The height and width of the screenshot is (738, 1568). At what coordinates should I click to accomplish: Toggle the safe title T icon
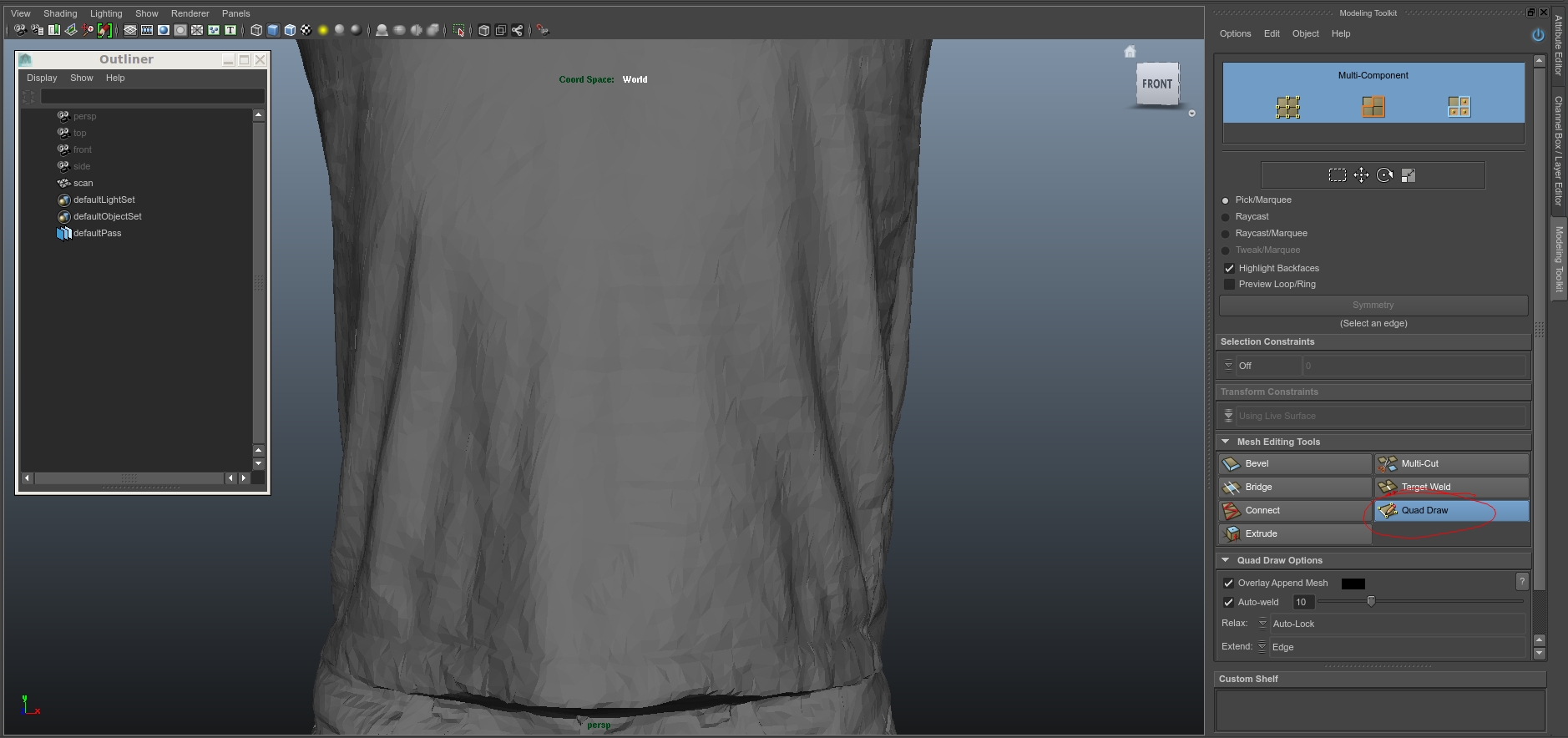click(230, 30)
